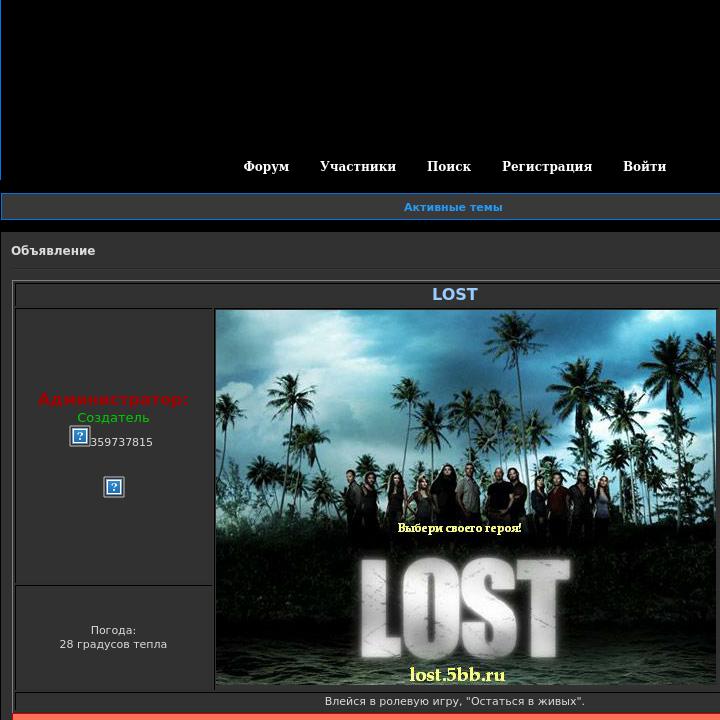Open the Регистрация sign-up page
720x720 pixels.
(547, 166)
